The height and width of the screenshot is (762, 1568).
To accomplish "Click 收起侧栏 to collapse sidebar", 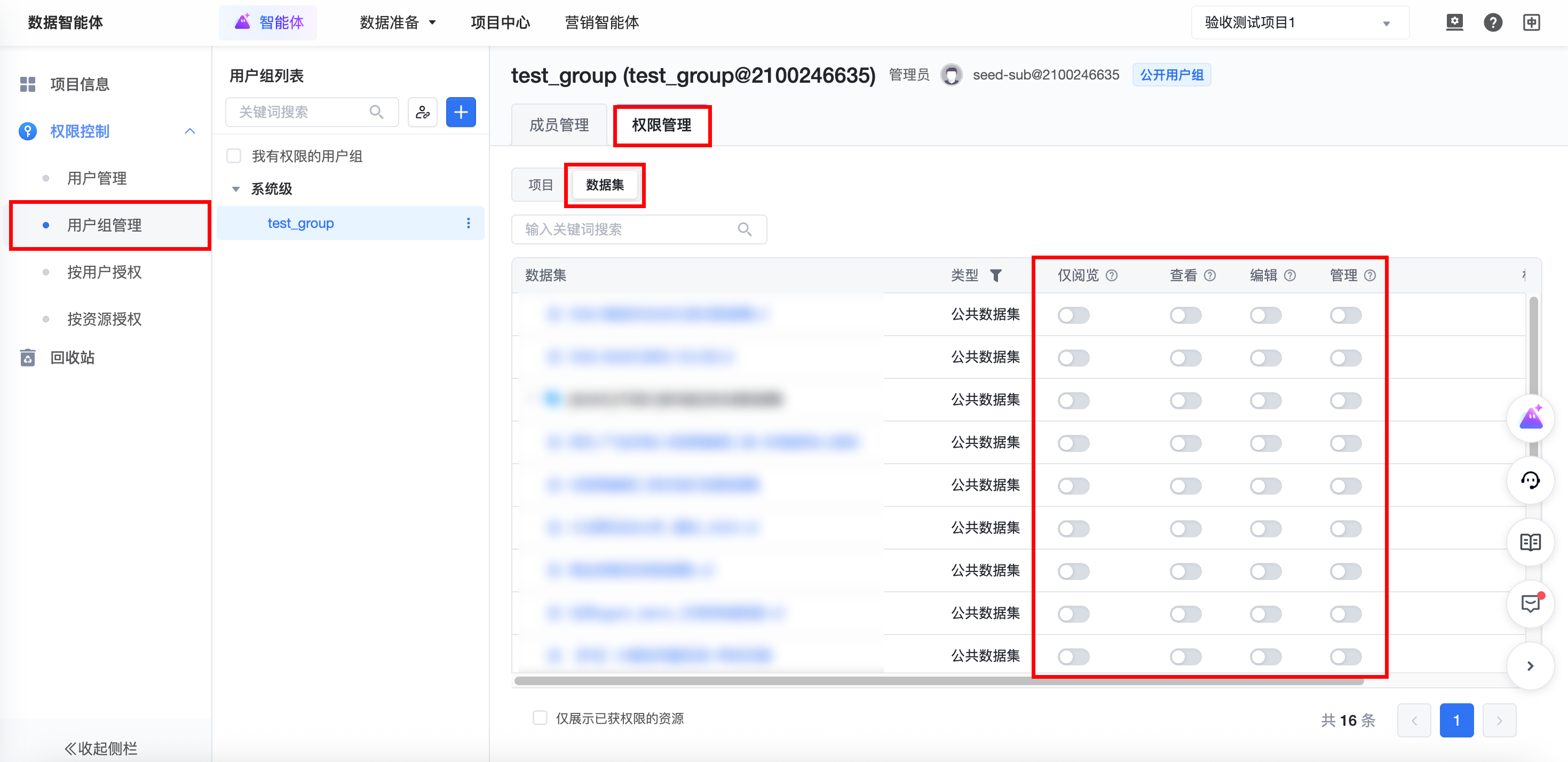I will 101,748.
